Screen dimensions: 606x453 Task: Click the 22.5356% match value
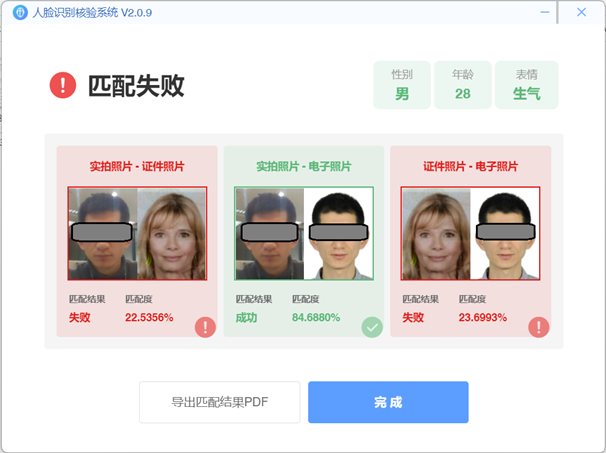pyautogui.click(x=149, y=318)
